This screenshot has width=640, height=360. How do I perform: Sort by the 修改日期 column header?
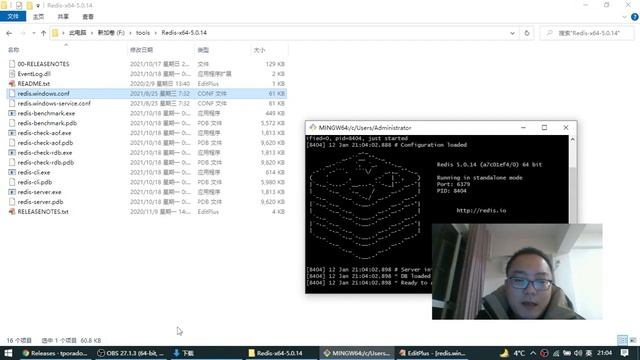141,50
